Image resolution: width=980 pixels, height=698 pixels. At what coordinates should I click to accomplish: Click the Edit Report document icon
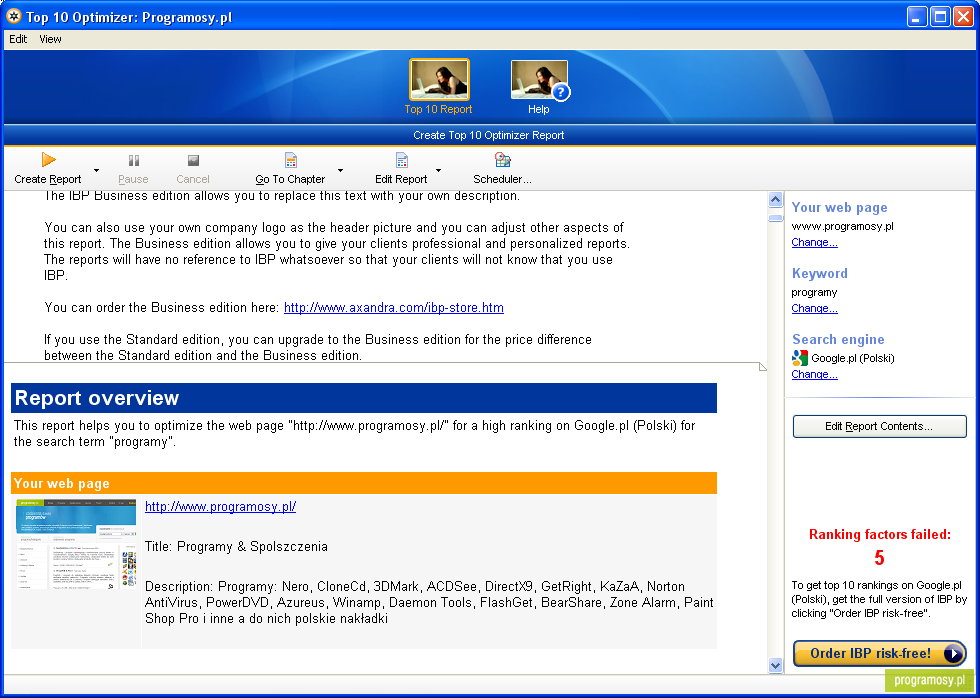(402, 161)
